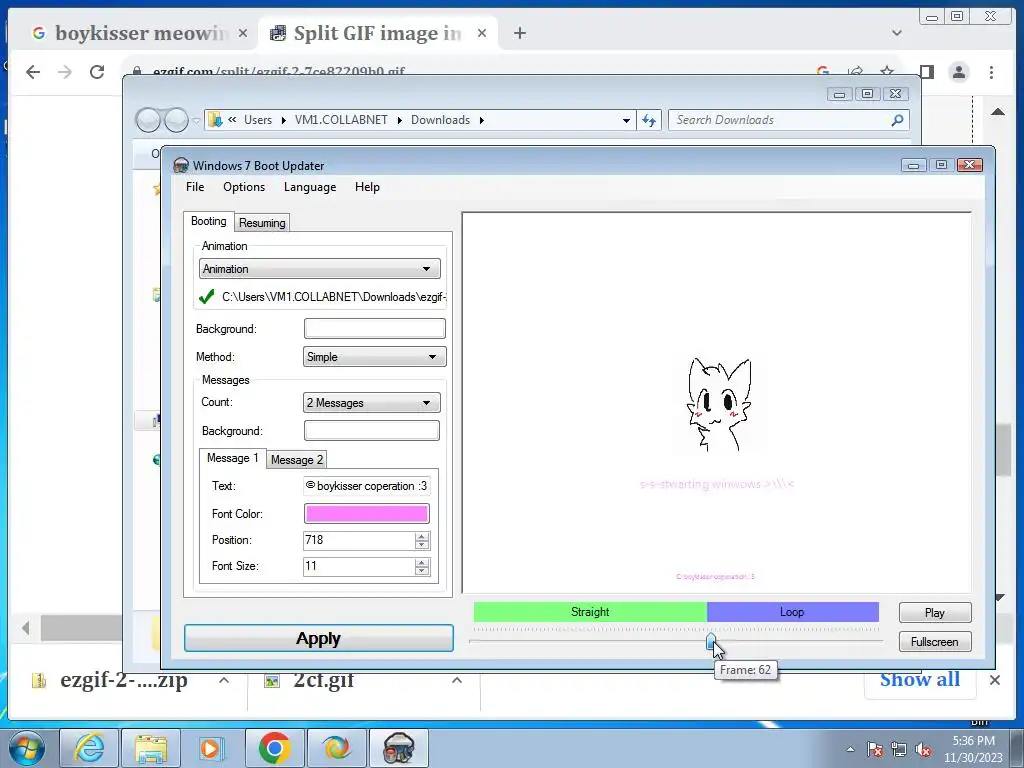Switch to the Booting tab
This screenshot has height=768, width=1024.
208,221
